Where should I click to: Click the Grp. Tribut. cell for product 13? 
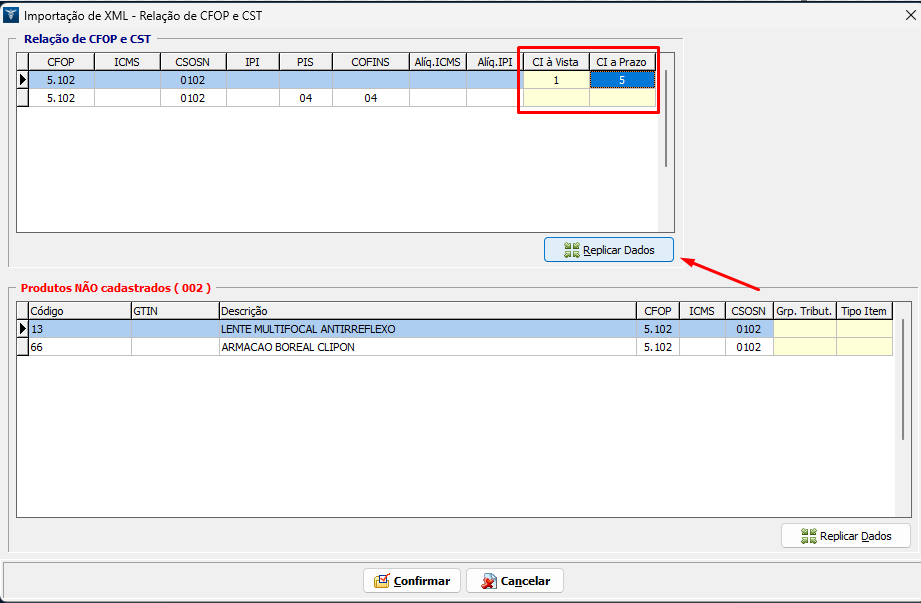(804, 329)
